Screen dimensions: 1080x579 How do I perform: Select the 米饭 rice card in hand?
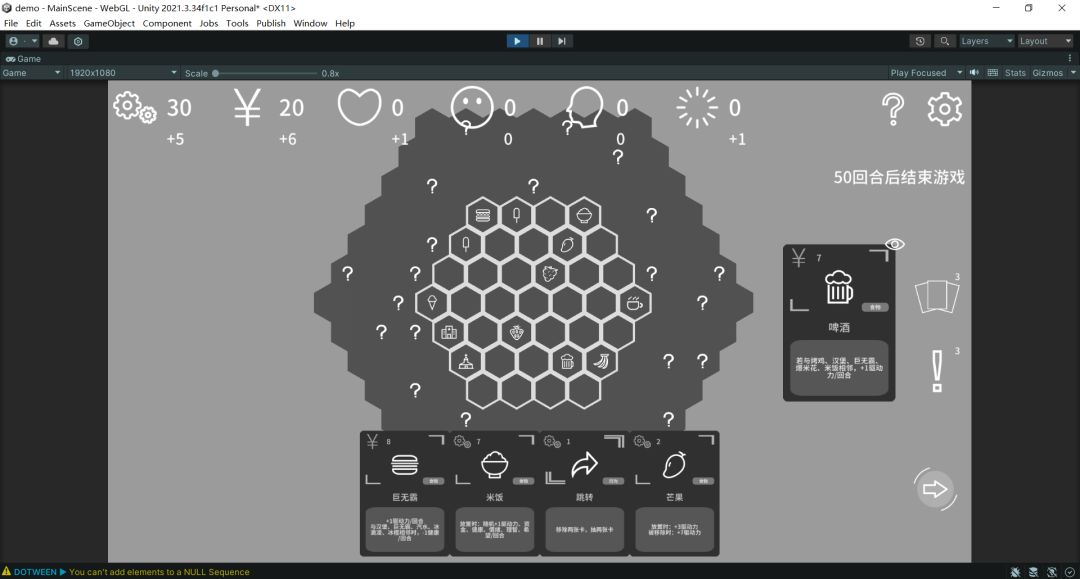(x=495, y=493)
